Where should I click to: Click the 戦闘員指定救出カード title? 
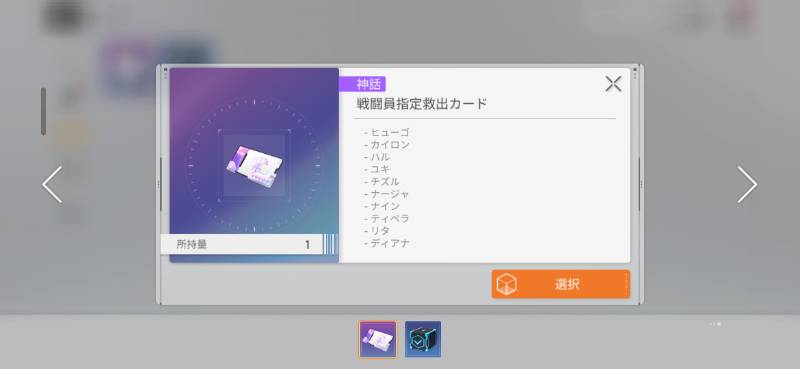point(422,104)
